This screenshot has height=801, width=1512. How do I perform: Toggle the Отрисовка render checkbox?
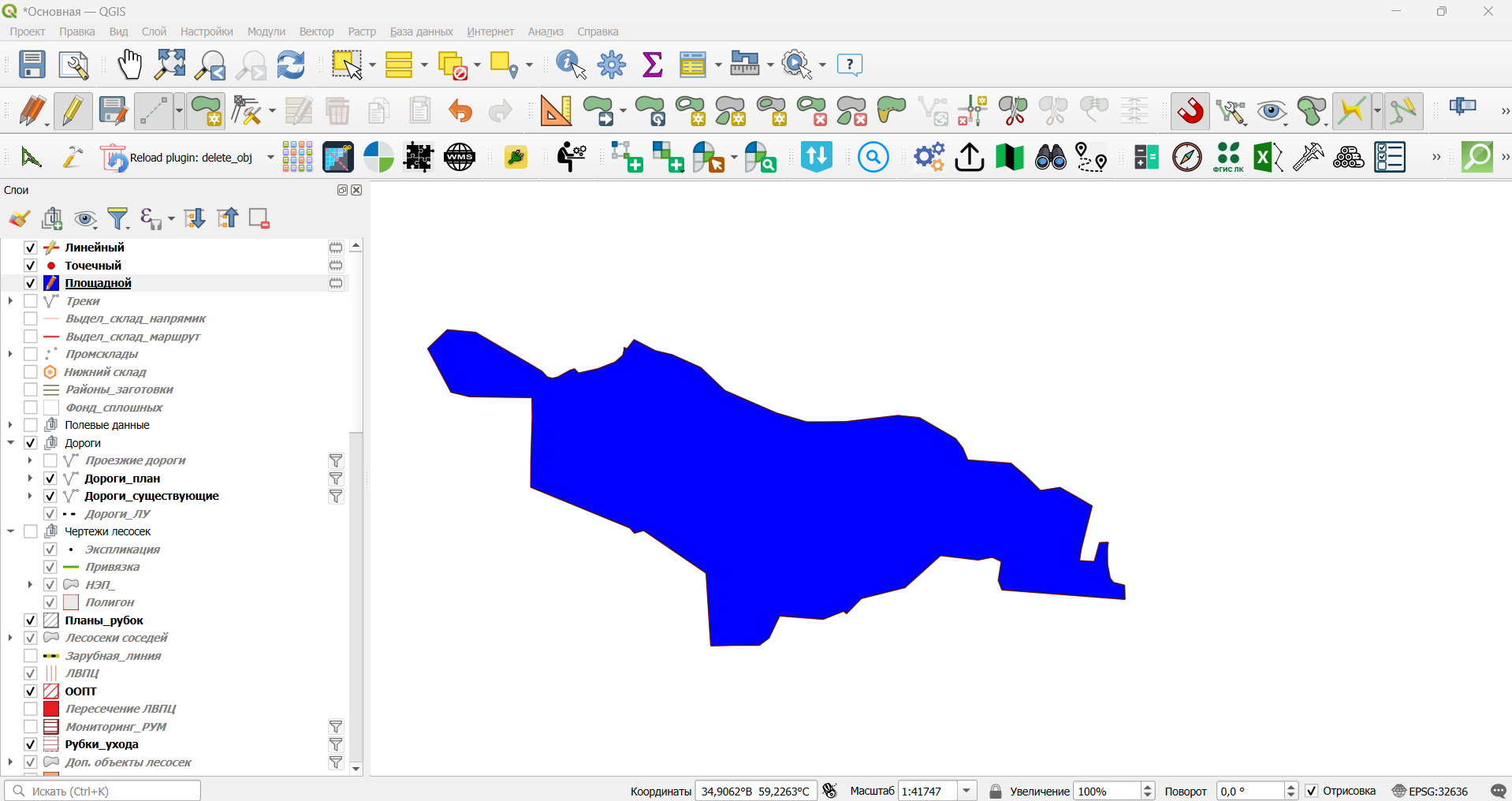[1312, 791]
